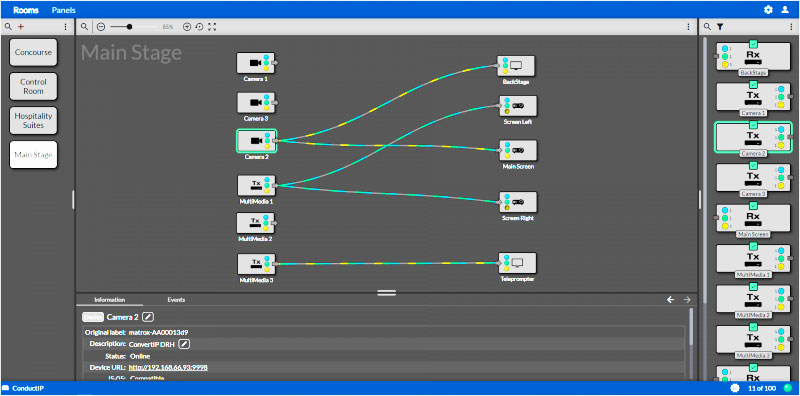Edit the Camera 2 device name
800x396 pixels.
147,317
